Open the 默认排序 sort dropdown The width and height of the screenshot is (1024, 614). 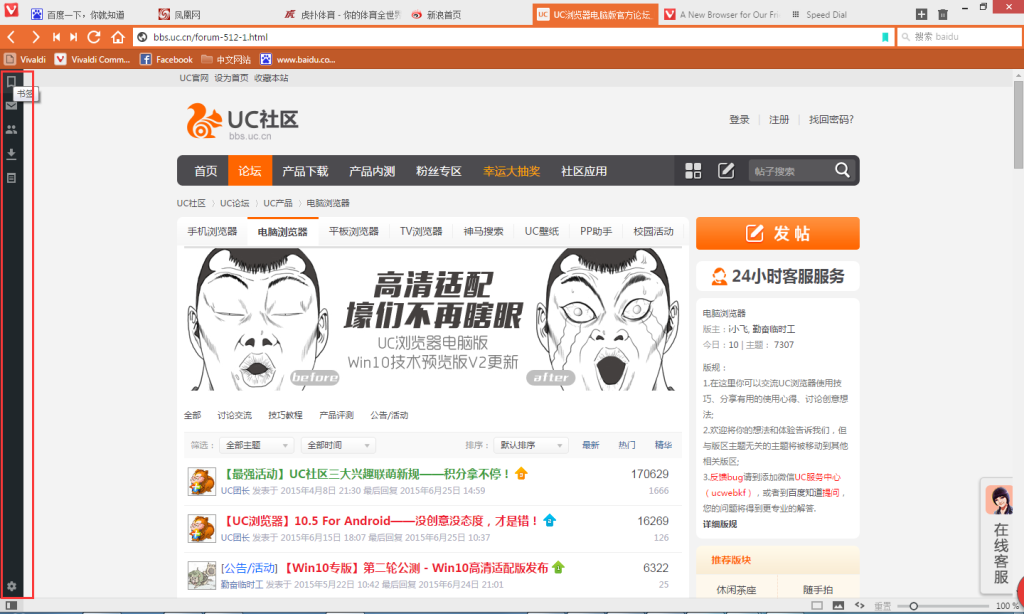(530, 445)
